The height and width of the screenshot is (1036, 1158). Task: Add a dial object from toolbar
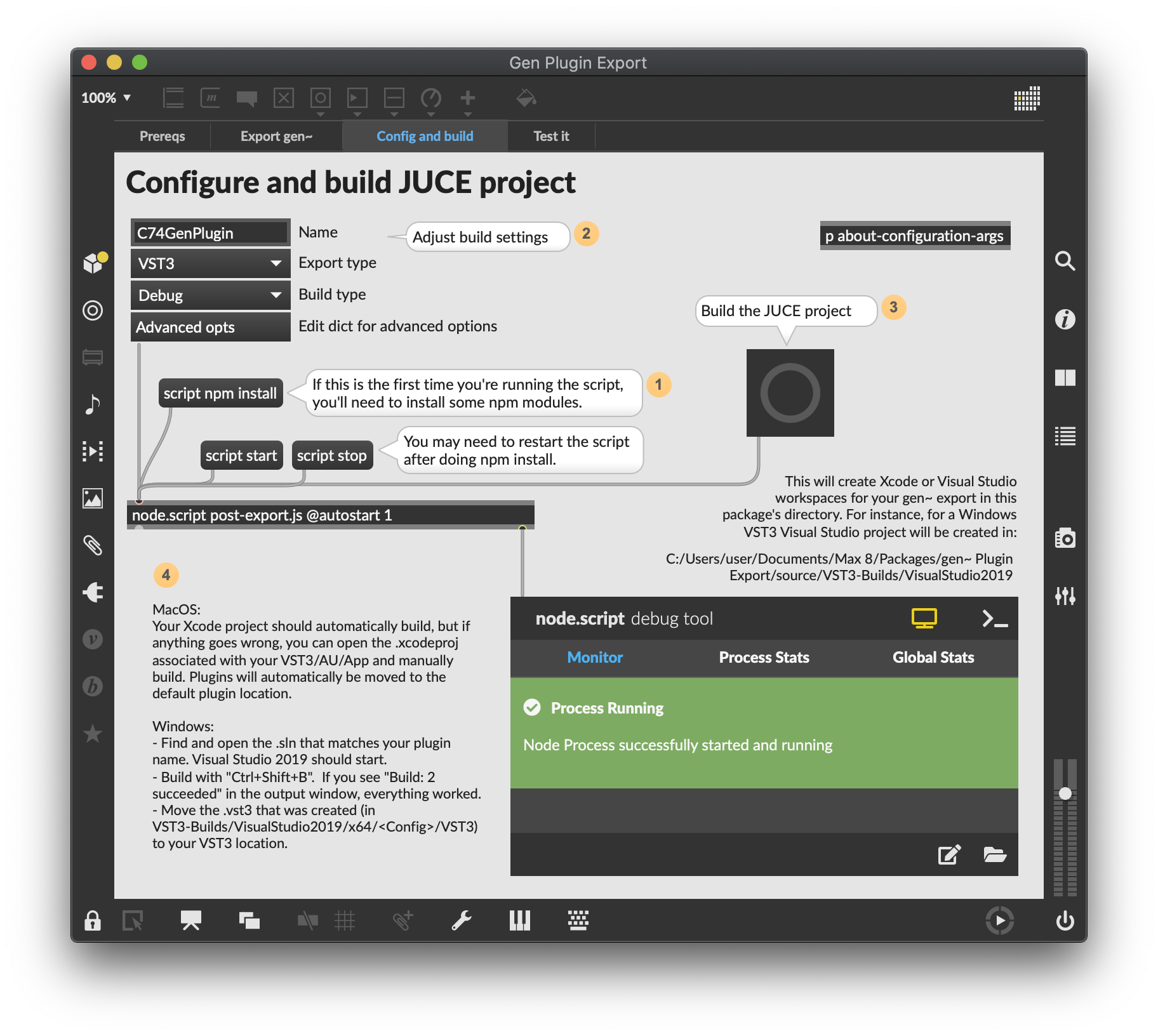431,98
